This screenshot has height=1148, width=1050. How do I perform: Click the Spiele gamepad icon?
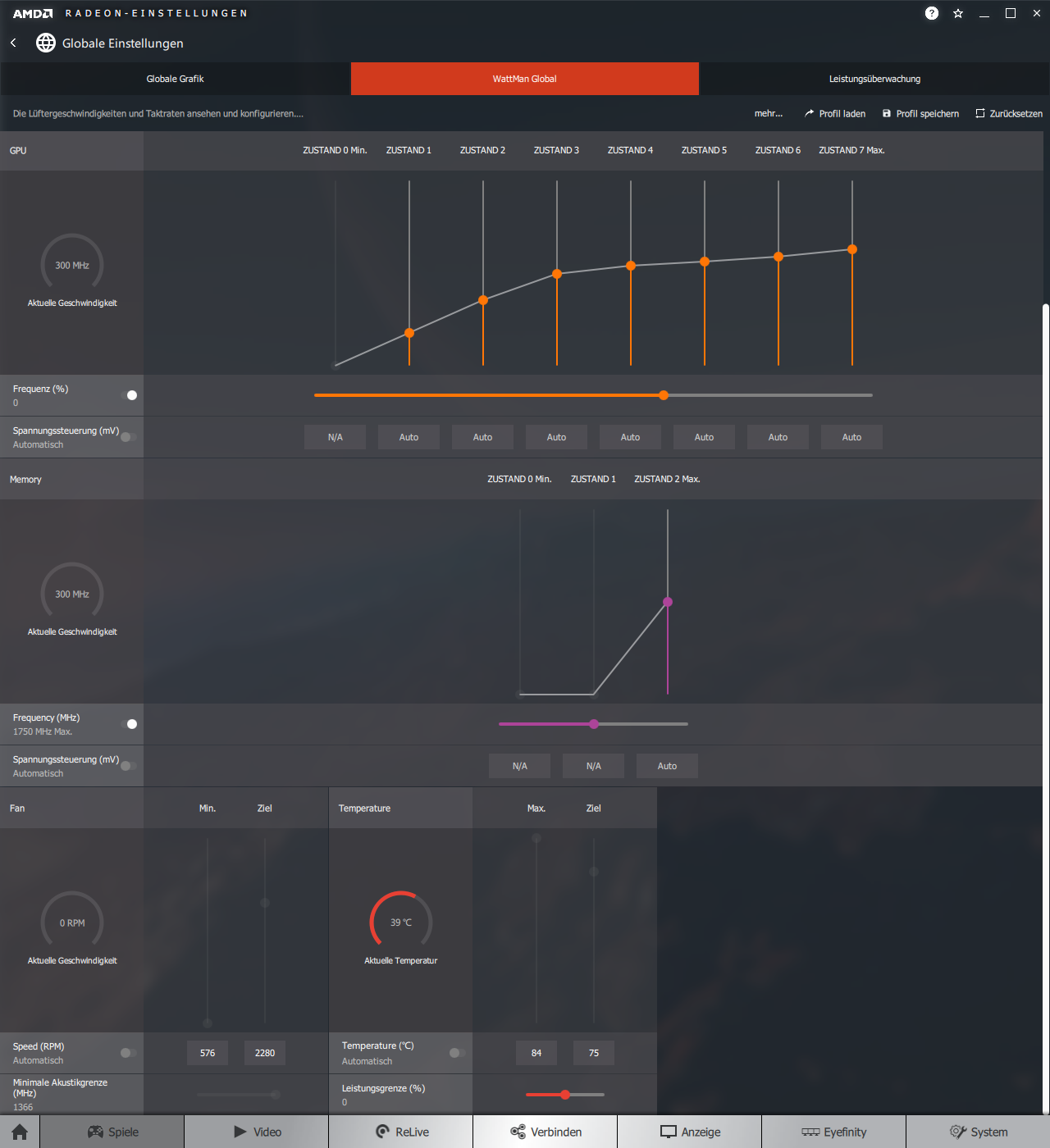click(96, 1132)
